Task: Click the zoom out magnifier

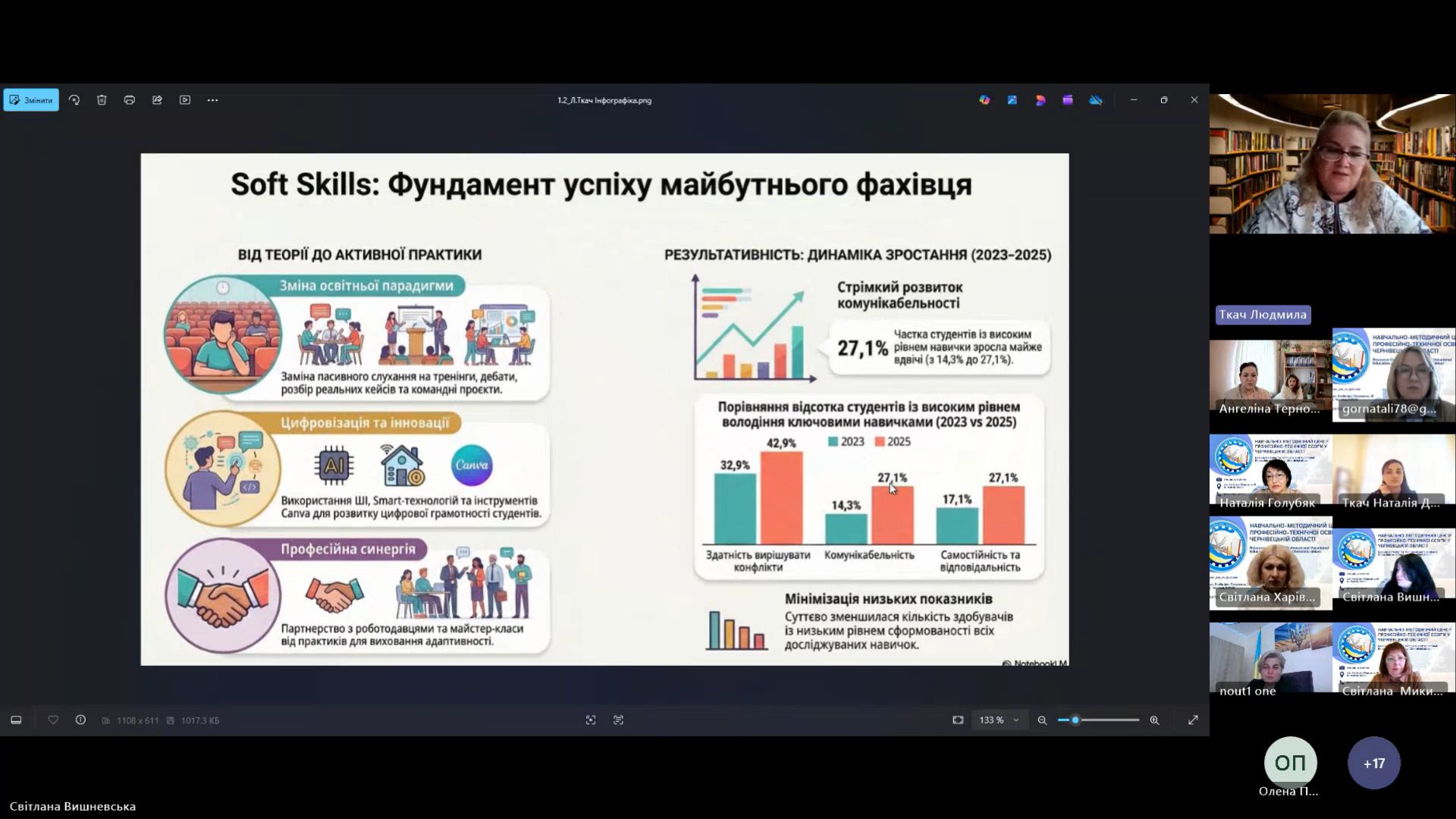Action: (1042, 720)
